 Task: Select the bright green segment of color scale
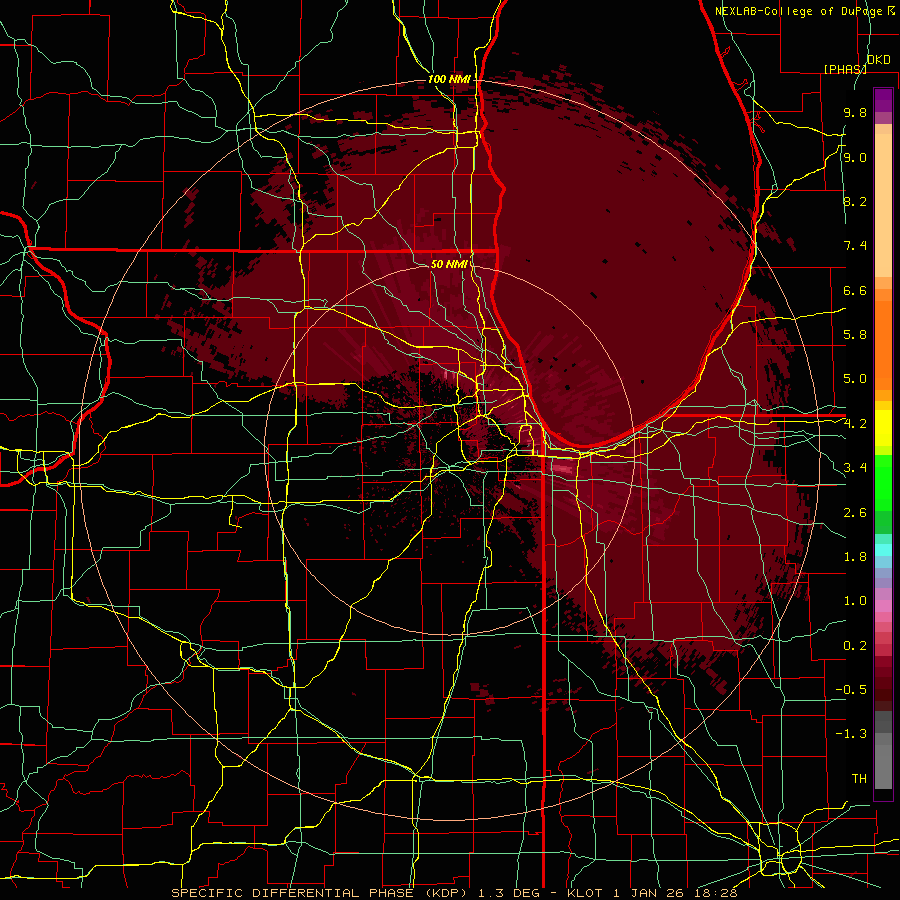tap(883, 484)
